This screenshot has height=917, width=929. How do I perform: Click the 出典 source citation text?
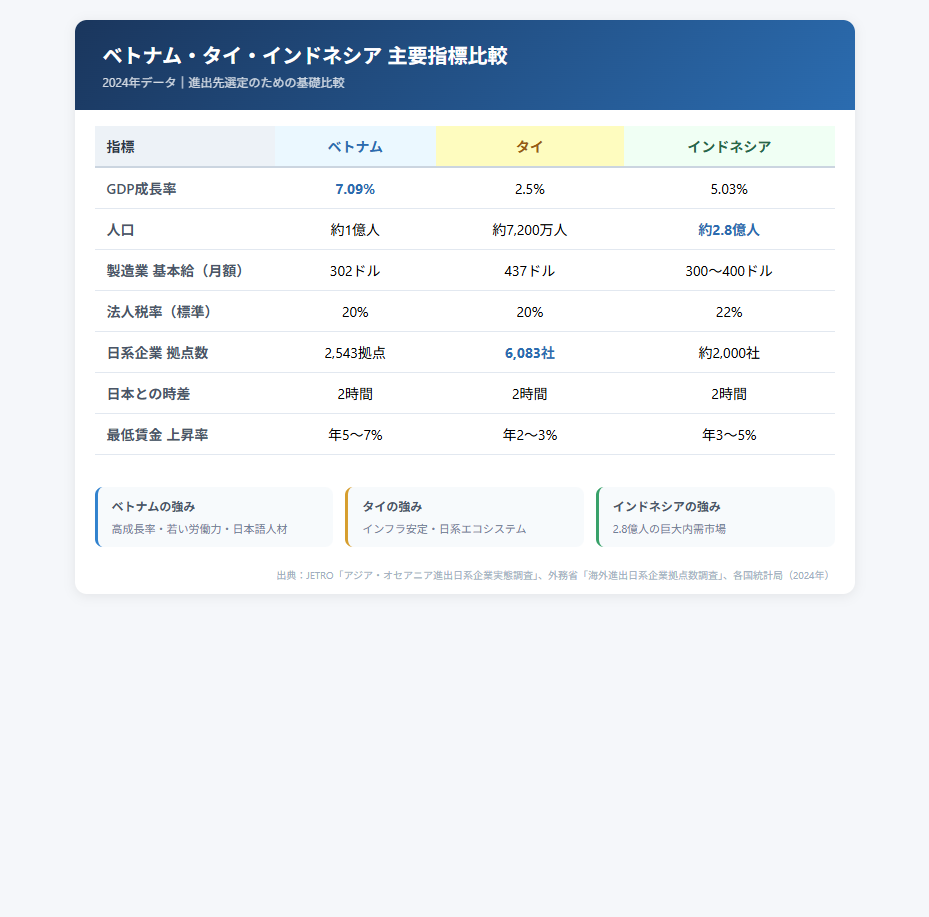(x=554, y=576)
